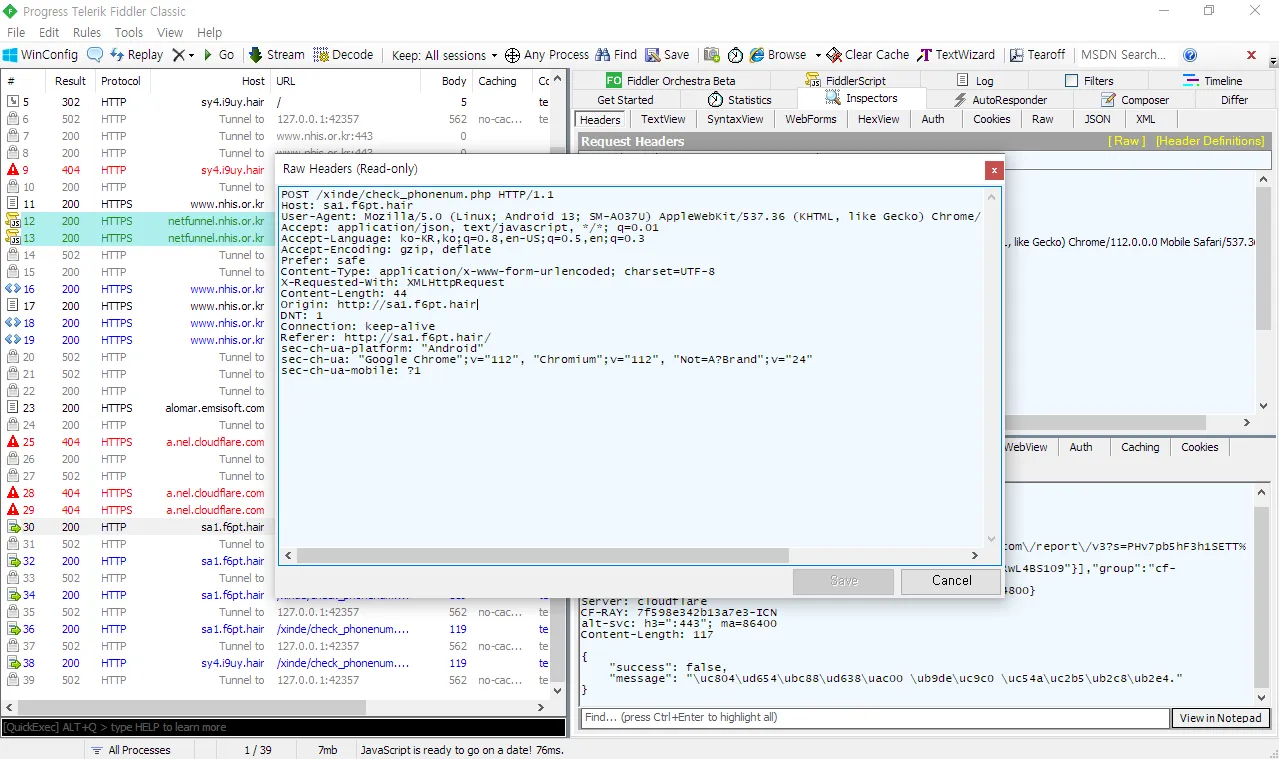Select the JSON request inspector tab
This screenshot has height=759, width=1279.
pos(1097,119)
